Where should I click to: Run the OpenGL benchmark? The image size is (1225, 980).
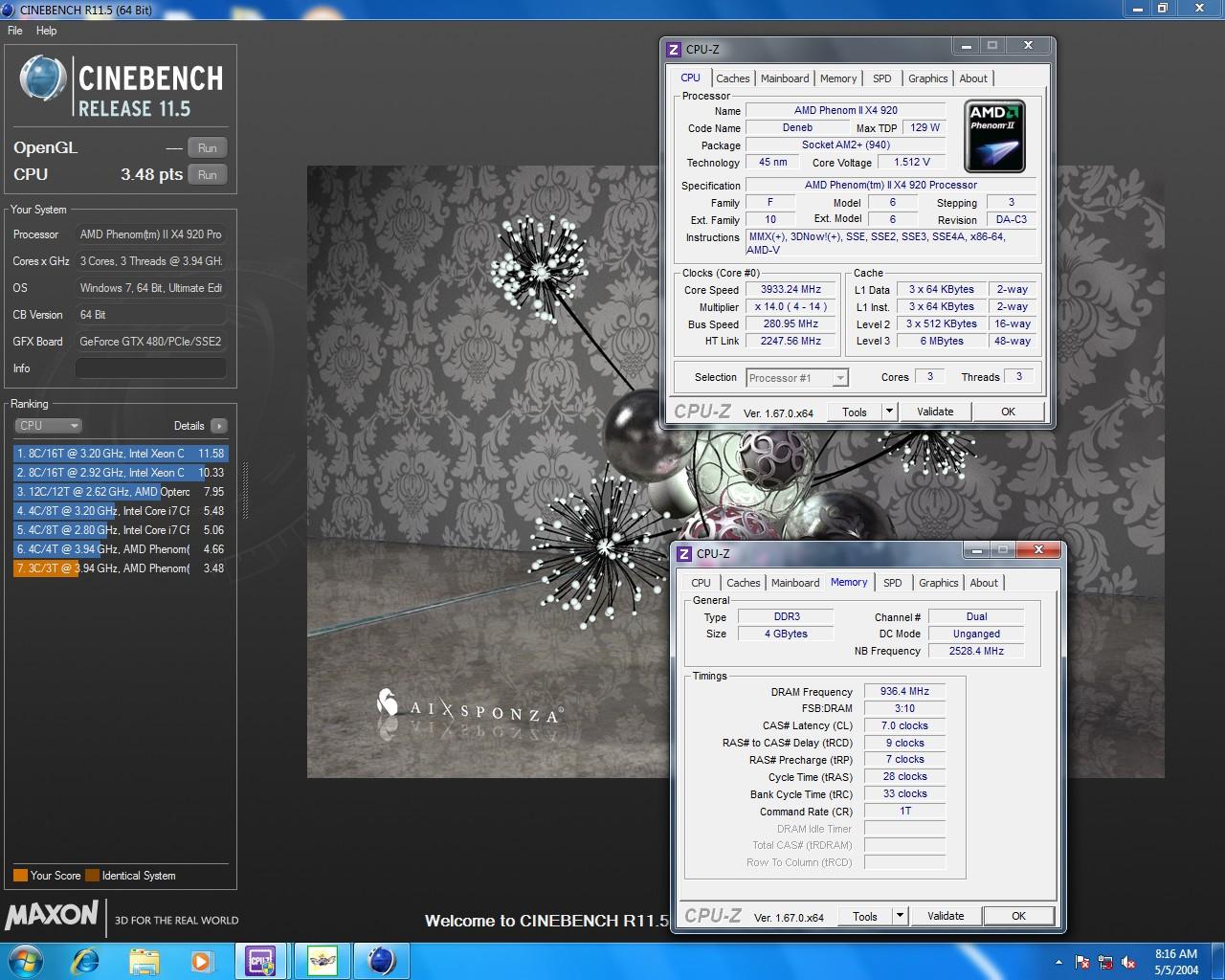pyautogui.click(x=208, y=148)
